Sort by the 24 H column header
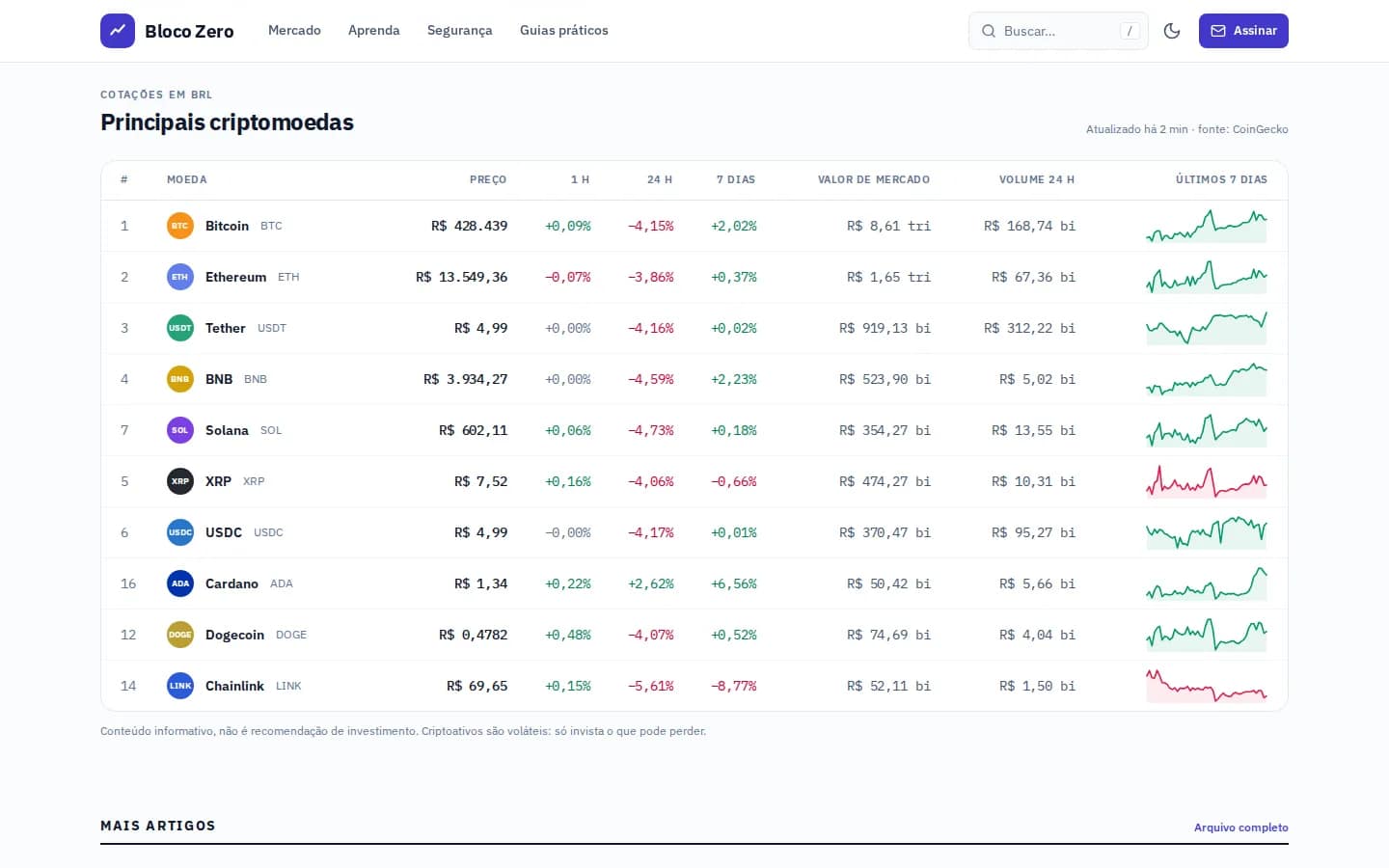 point(660,179)
